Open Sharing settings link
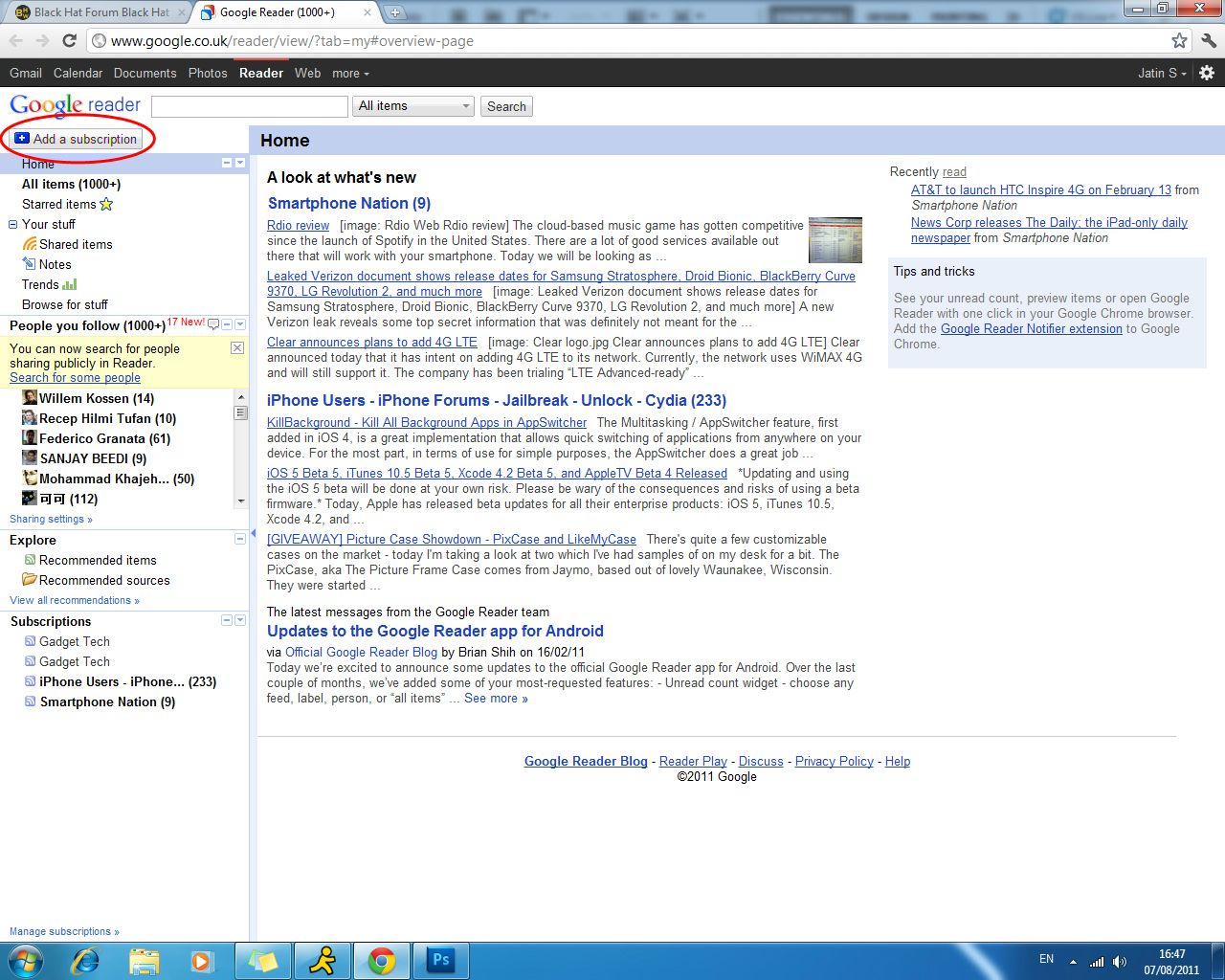The width and height of the screenshot is (1225, 980). tap(51, 519)
